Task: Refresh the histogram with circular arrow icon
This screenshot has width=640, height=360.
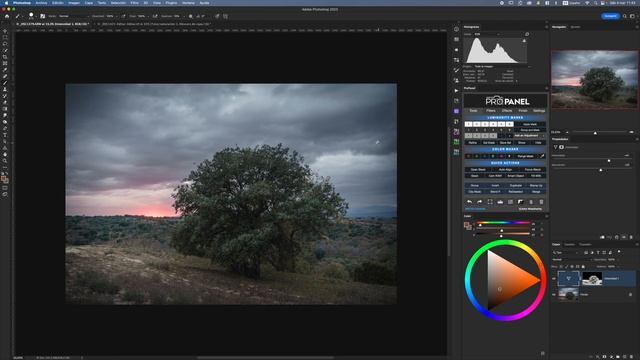Action: [x=527, y=34]
